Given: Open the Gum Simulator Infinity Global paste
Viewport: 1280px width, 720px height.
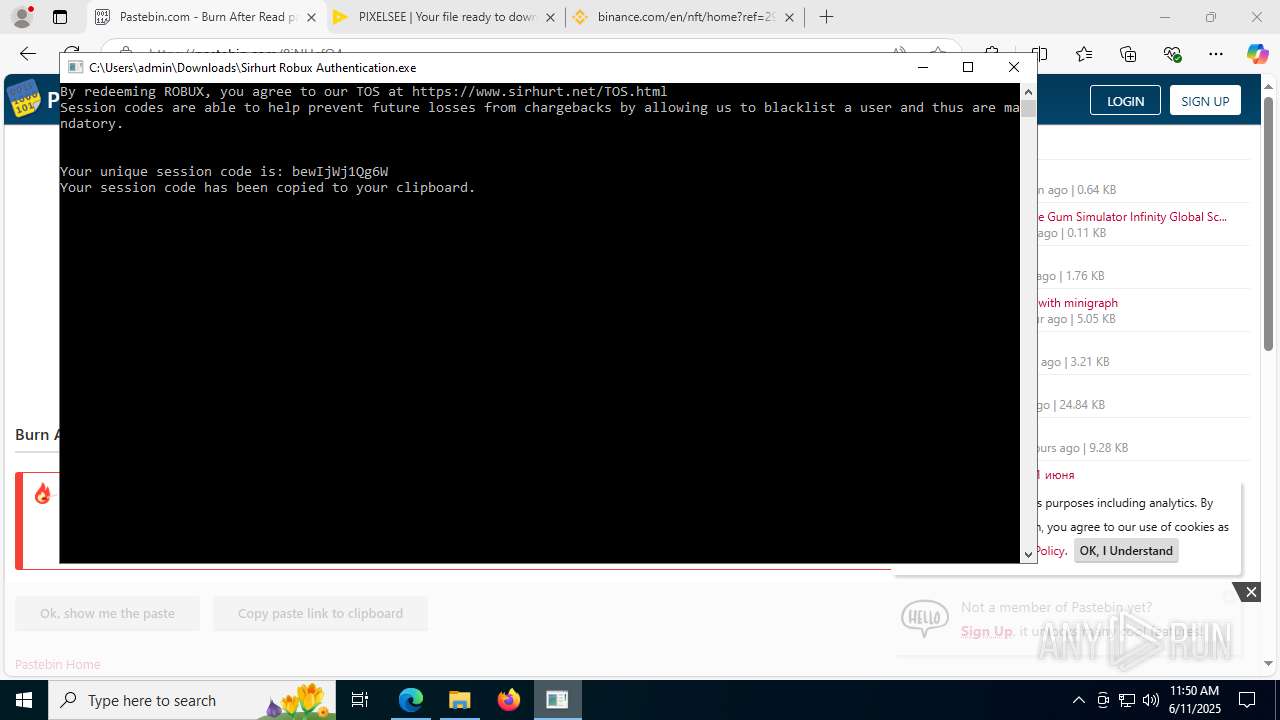Looking at the screenshot, I should pyautogui.click(x=1132, y=216).
